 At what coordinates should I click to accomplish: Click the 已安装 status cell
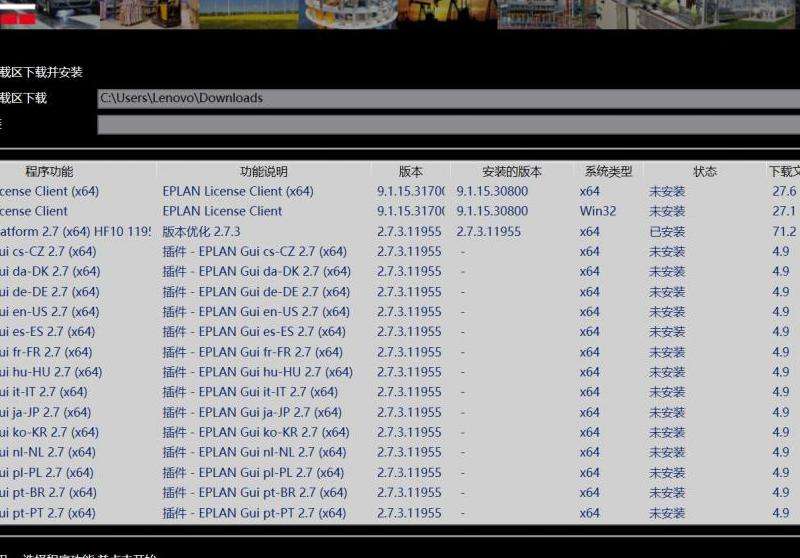[x=667, y=232]
